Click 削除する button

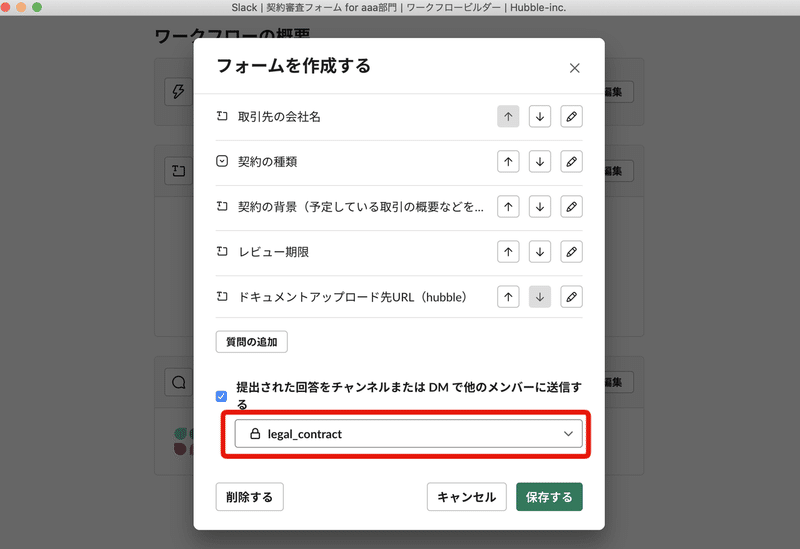pos(249,497)
